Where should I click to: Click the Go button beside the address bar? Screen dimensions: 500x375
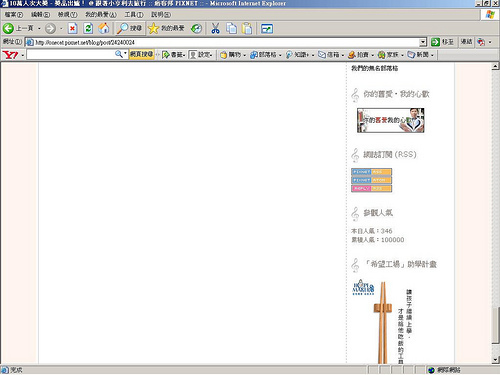point(442,42)
